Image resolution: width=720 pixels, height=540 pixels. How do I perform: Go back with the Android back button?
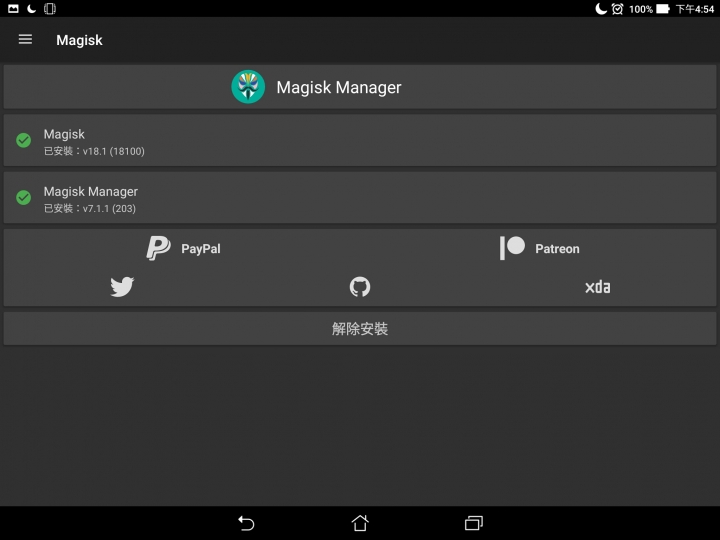246,523
